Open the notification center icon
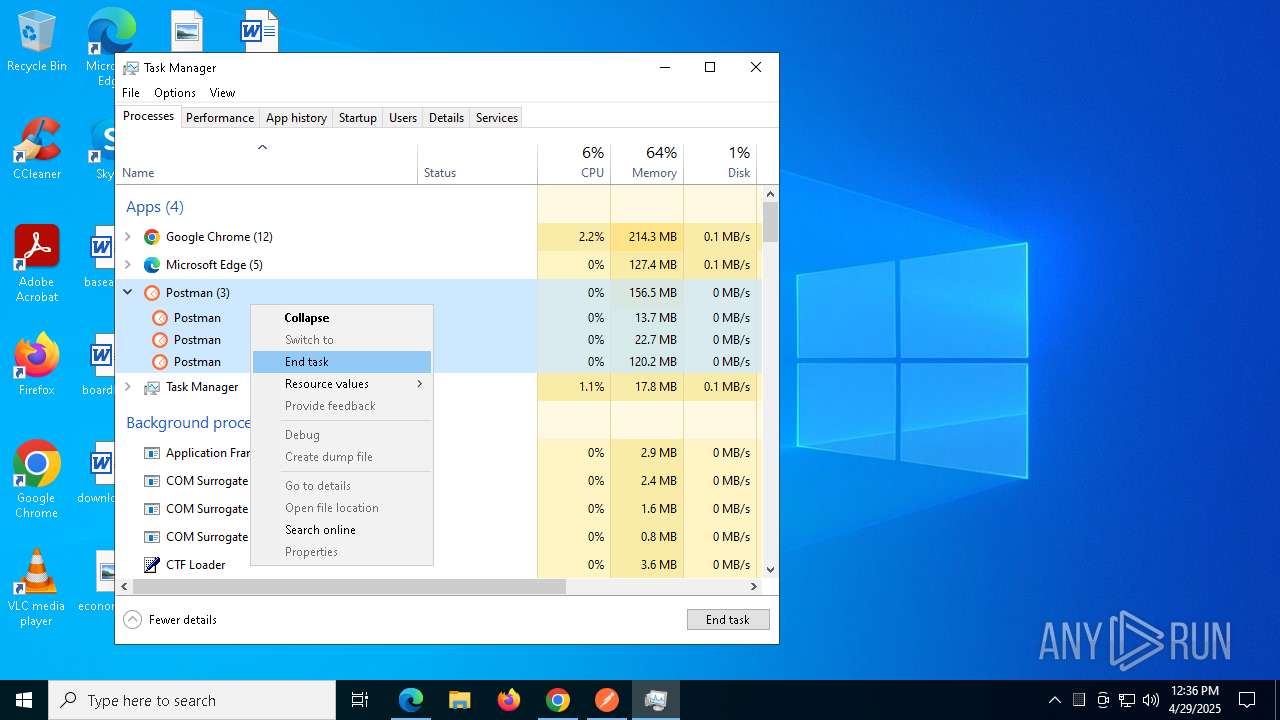Viewport: 1280px width, 720px height. (1247, 700)
